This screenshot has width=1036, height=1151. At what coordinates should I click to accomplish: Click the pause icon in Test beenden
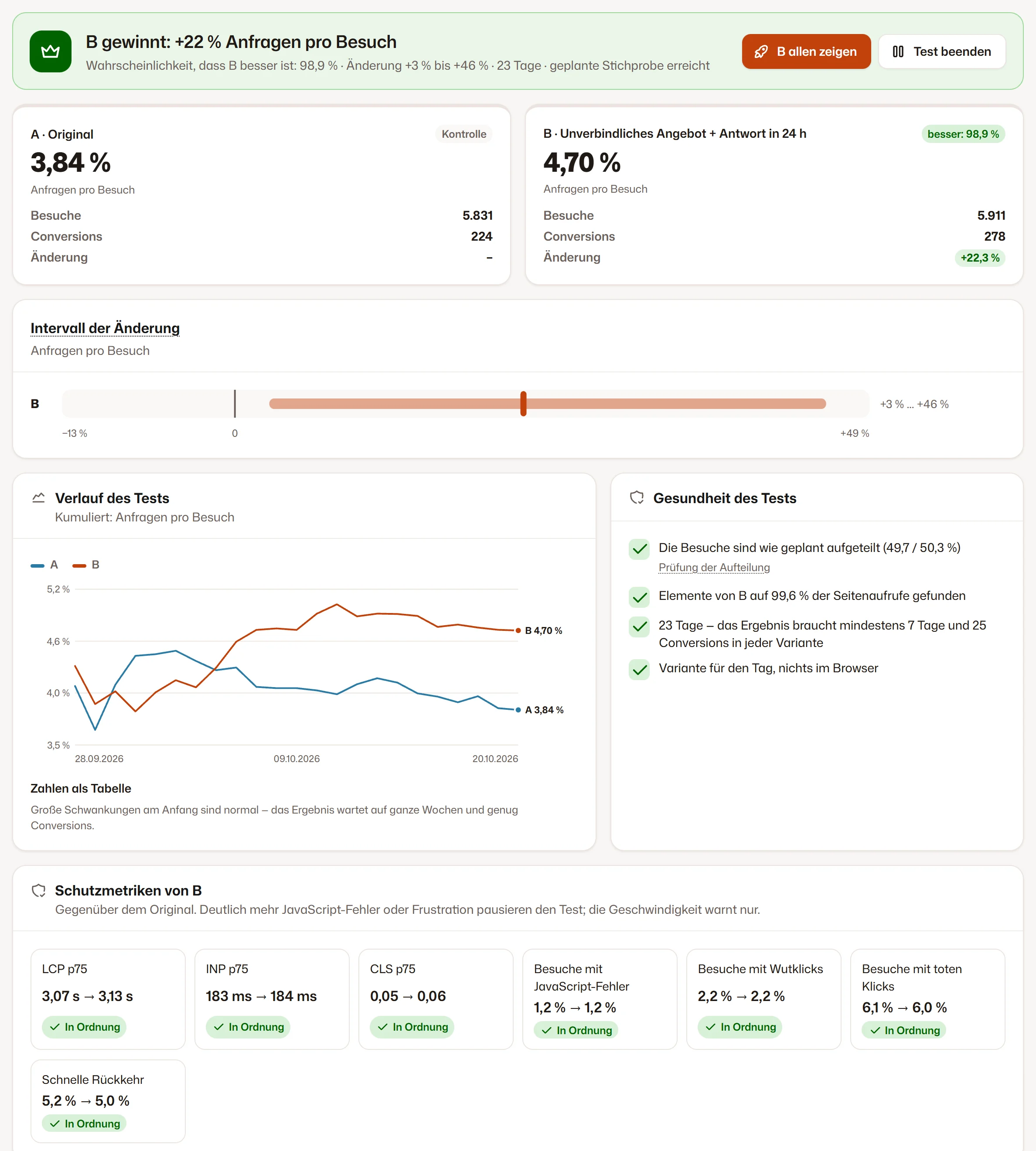pyautogui.click(x=898, y=52)
